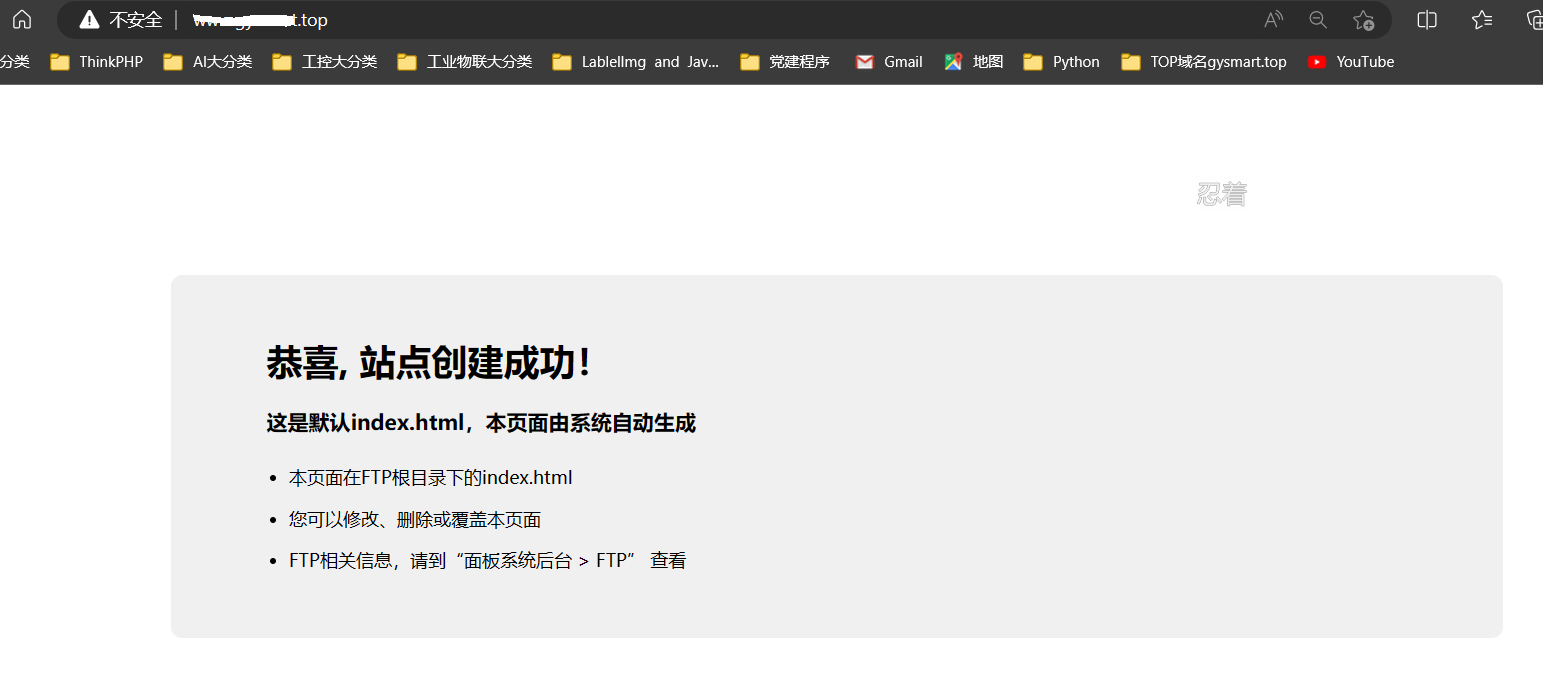Screen dimensions: 1543x673
Task: Open the ThinkPHP bookmark folder
Action: tap(97, 62)
